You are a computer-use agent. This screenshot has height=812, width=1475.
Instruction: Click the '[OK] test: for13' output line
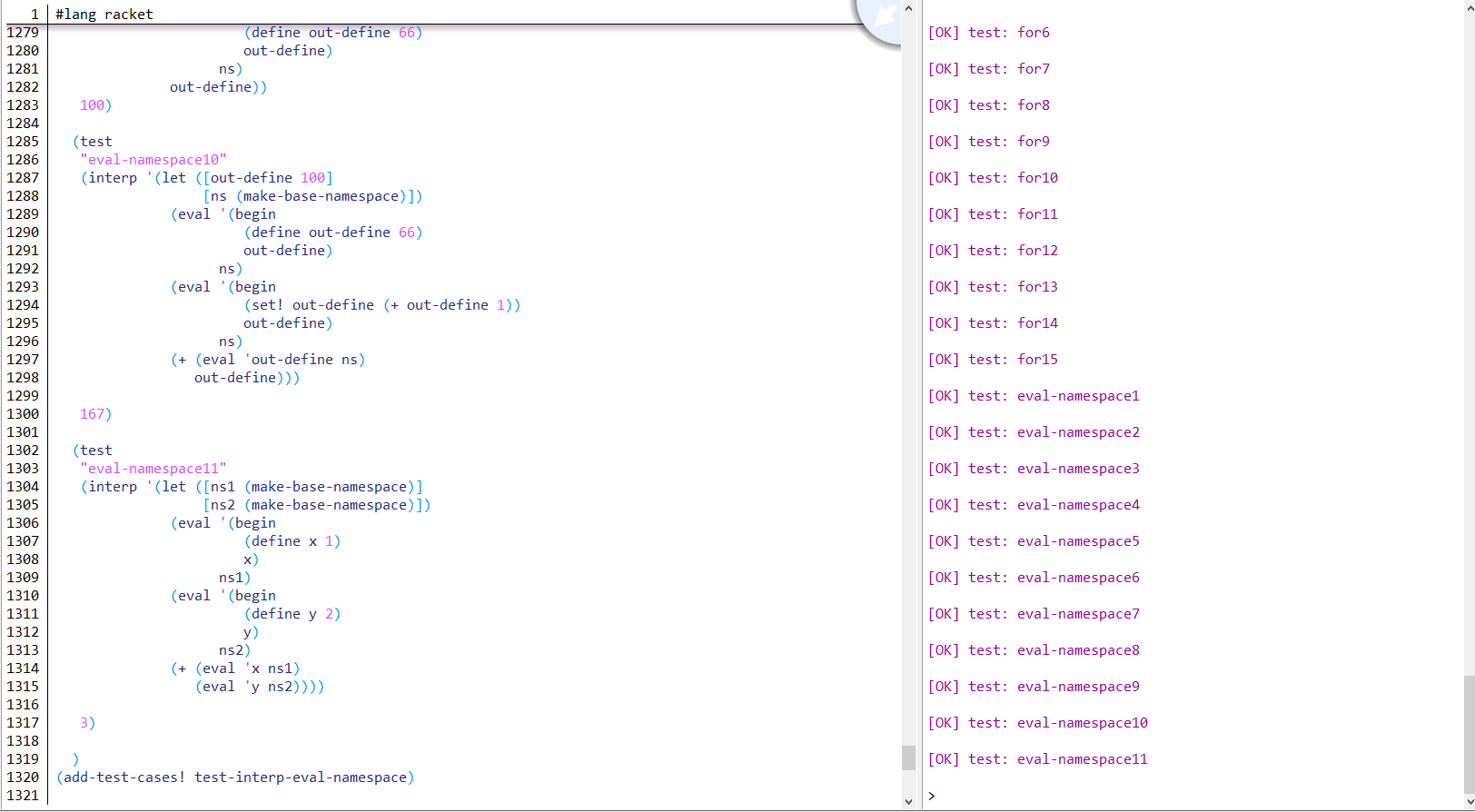click(x=993, y=287)
